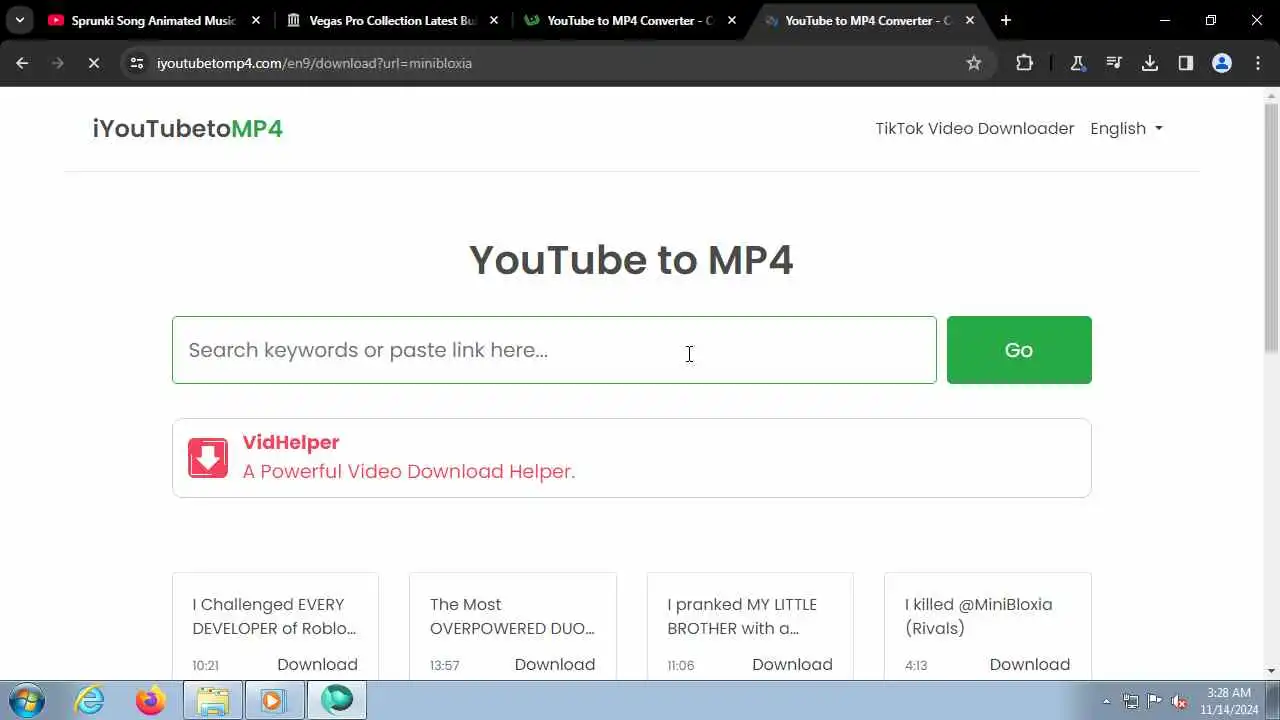
Task: Open the Chrome profile avatar
Action: [x=1222, y=63]
